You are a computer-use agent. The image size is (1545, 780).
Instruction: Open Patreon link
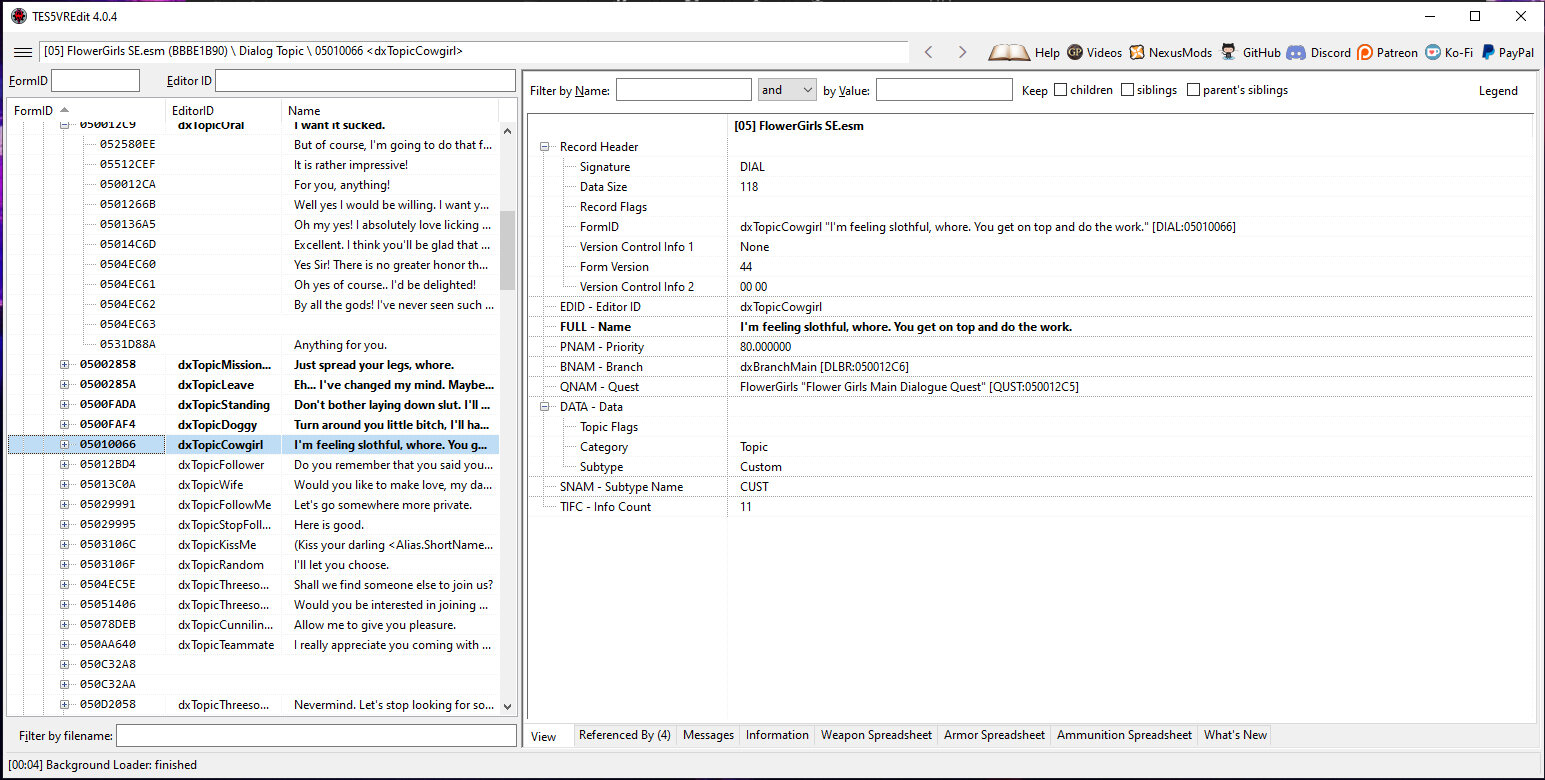point(1388,52)
